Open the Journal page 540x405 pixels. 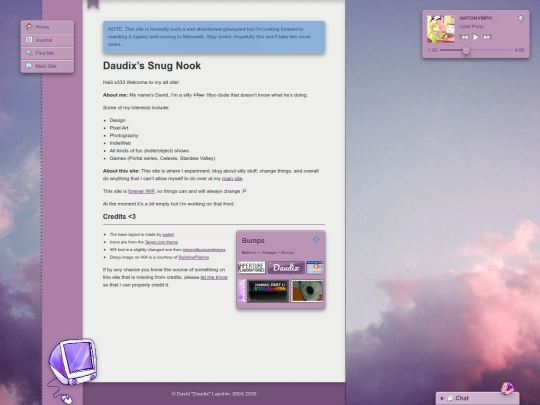(47, 40)
